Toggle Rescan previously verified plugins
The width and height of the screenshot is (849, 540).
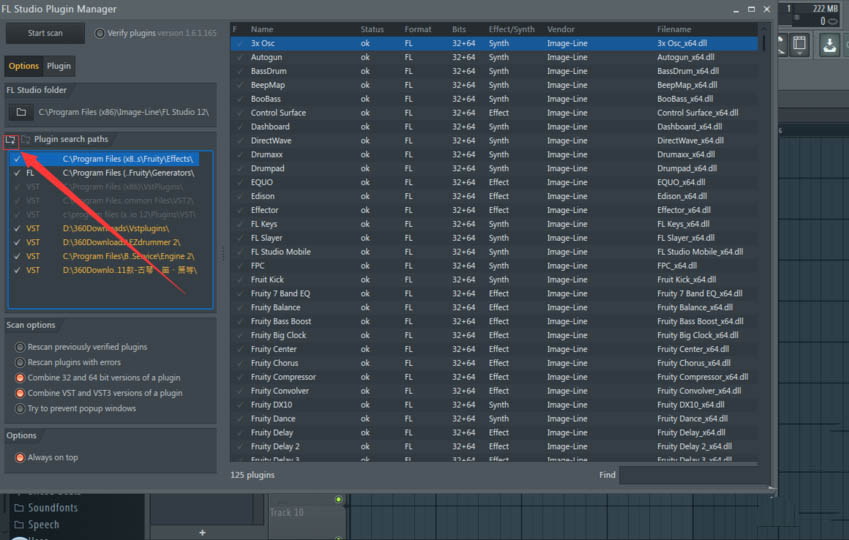(x=20, y=347)
